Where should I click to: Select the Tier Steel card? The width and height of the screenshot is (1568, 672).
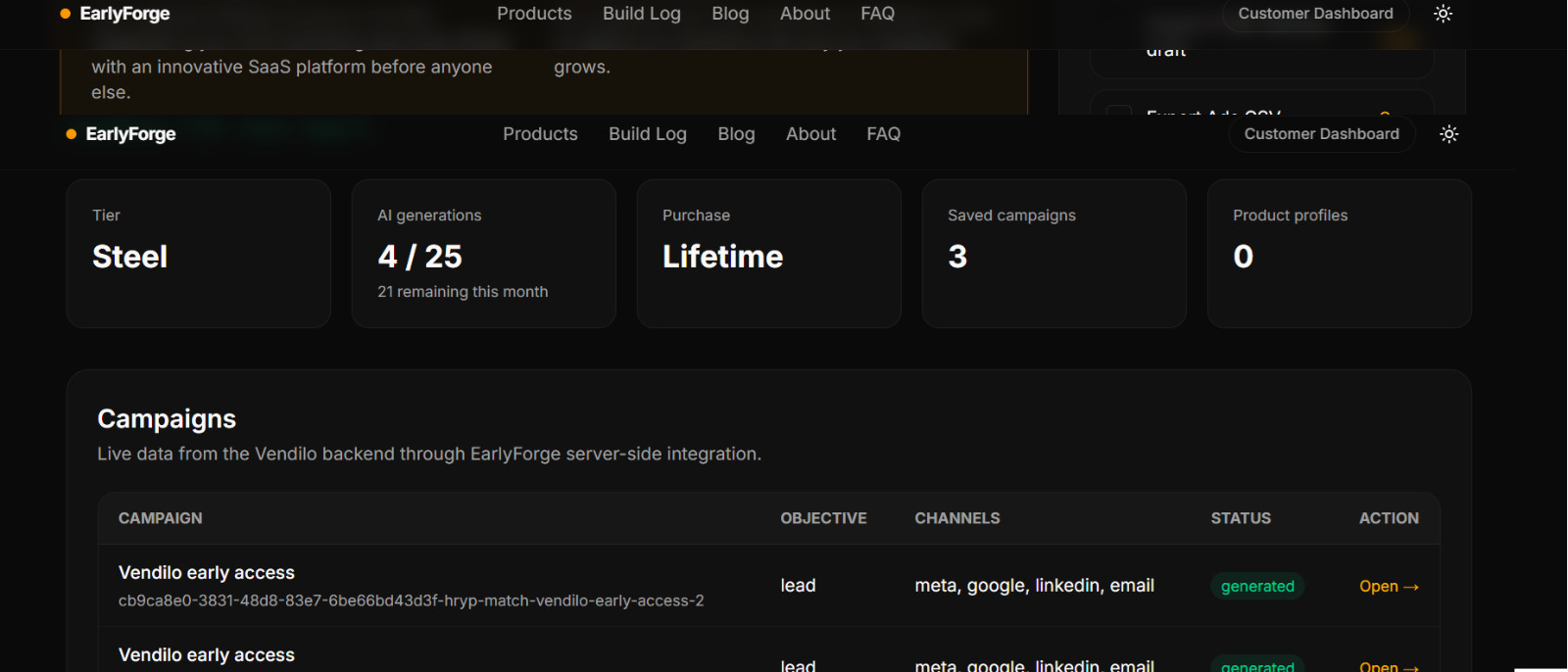point(198,253)
